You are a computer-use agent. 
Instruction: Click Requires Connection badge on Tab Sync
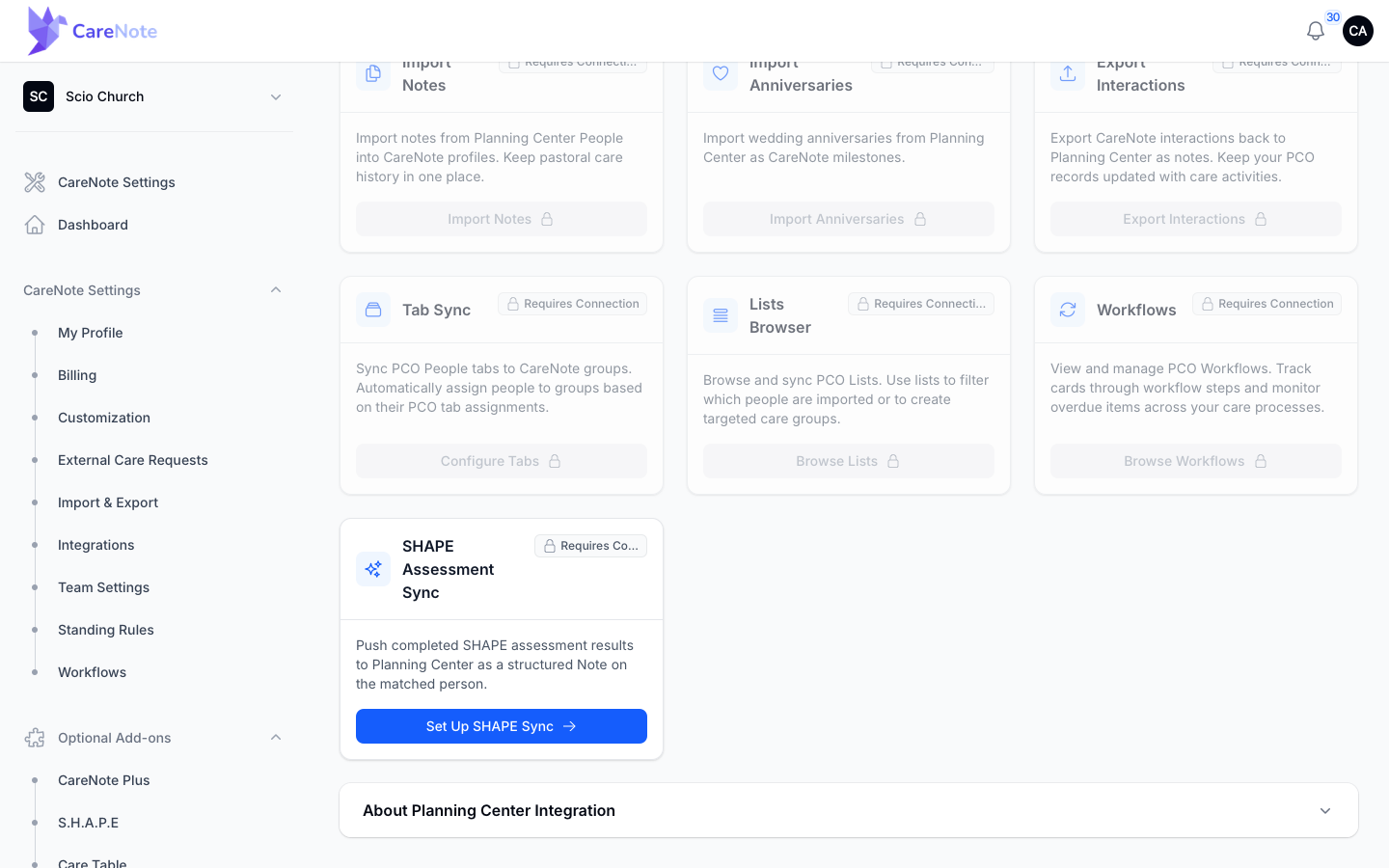[573, 304]
